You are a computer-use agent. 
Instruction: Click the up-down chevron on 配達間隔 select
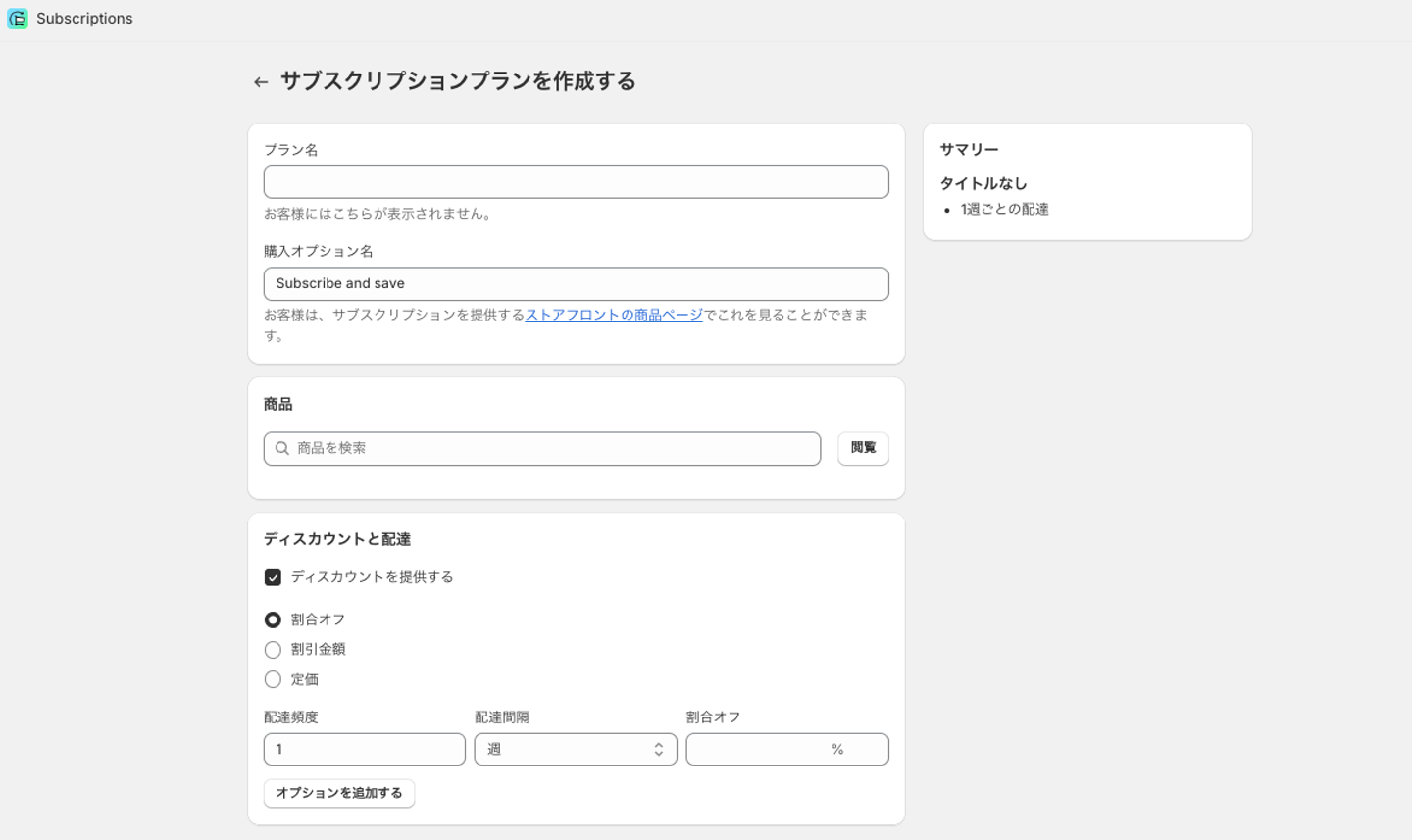pos(659,750)
